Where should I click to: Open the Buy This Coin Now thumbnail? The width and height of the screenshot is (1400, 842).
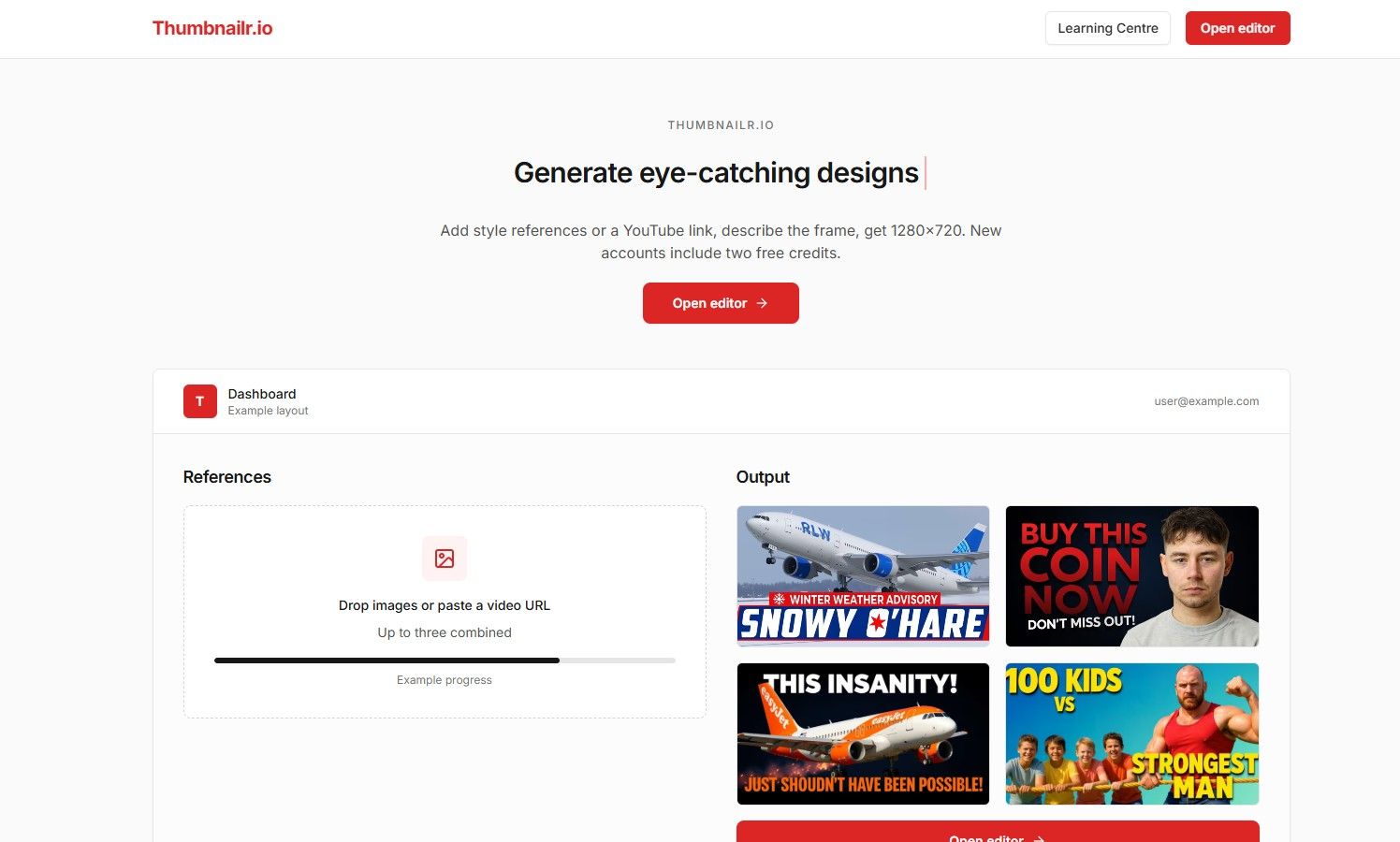pyautogui.click(x=1132, y=576)
